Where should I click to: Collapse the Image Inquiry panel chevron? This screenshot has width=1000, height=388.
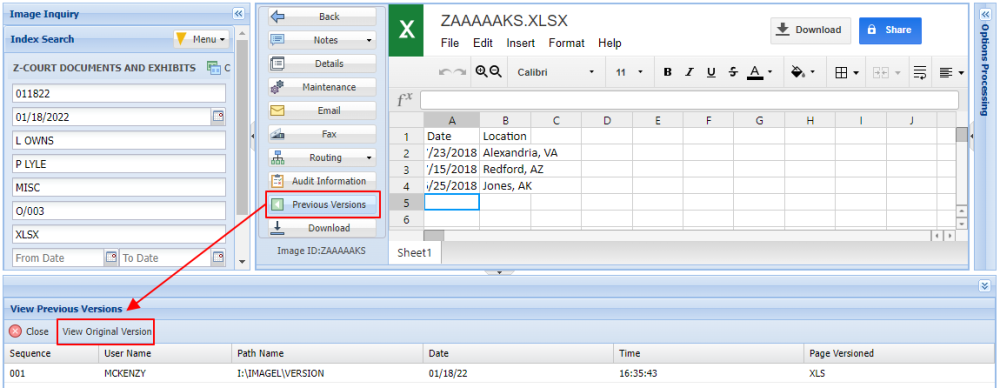tap(238, 13)
